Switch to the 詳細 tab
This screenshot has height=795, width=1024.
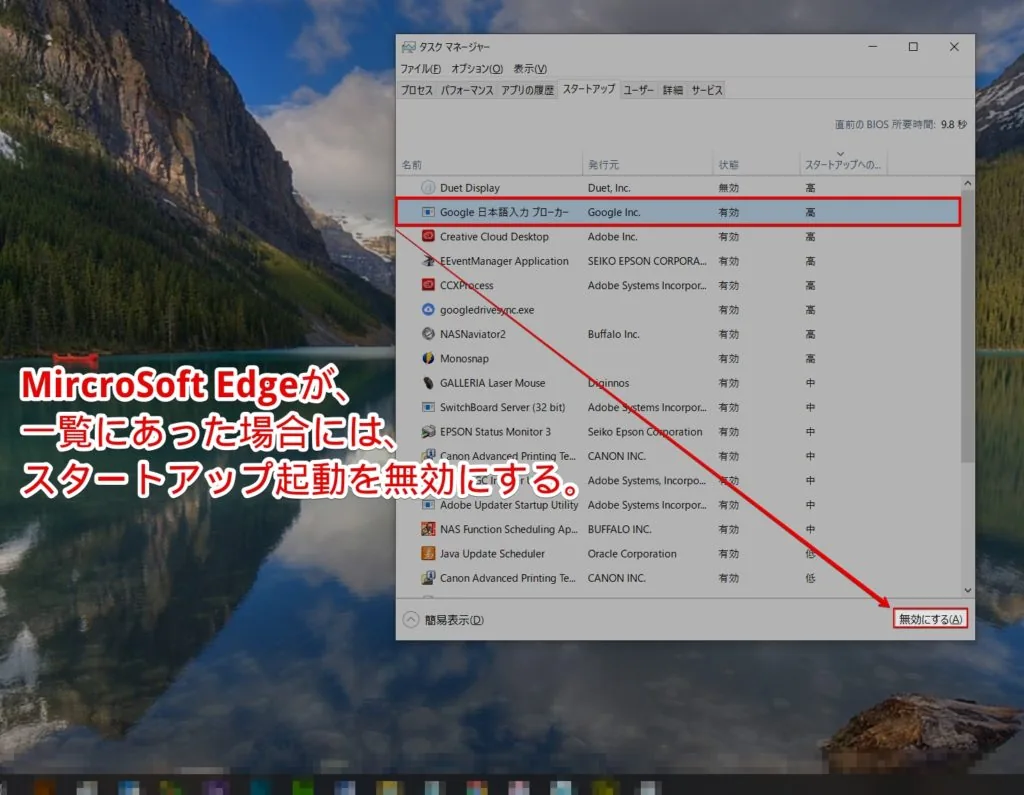[x=673, y=90]
